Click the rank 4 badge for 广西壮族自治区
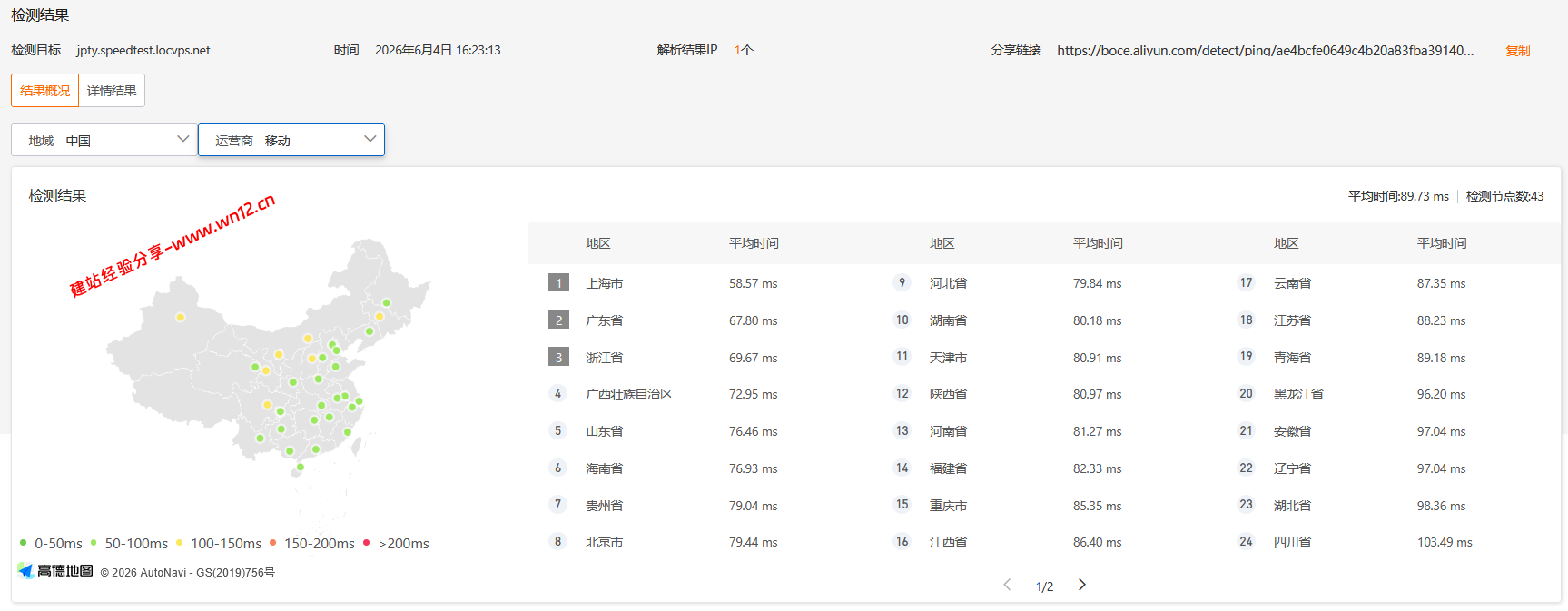Image resolution: width=1568 pixels, height=611 pixels. [558, 394]
